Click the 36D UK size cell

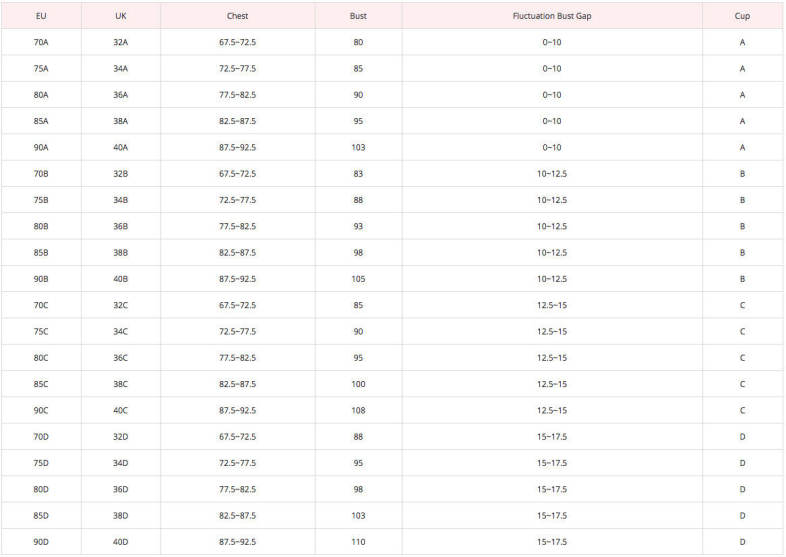point(121,489)
